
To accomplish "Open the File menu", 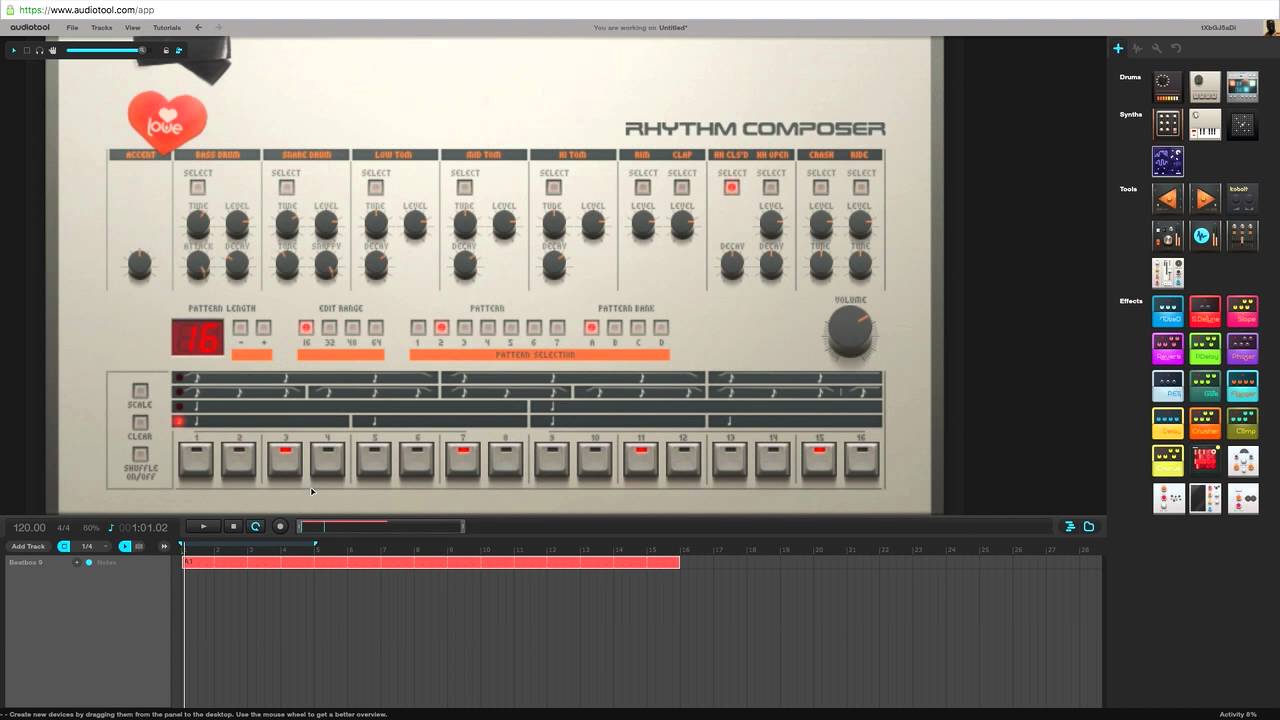I will pyautogui.click(x=72, y=28).
